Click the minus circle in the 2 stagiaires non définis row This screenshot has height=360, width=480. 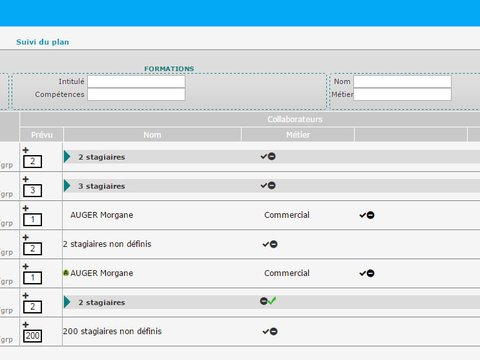[x=273, y=244]
